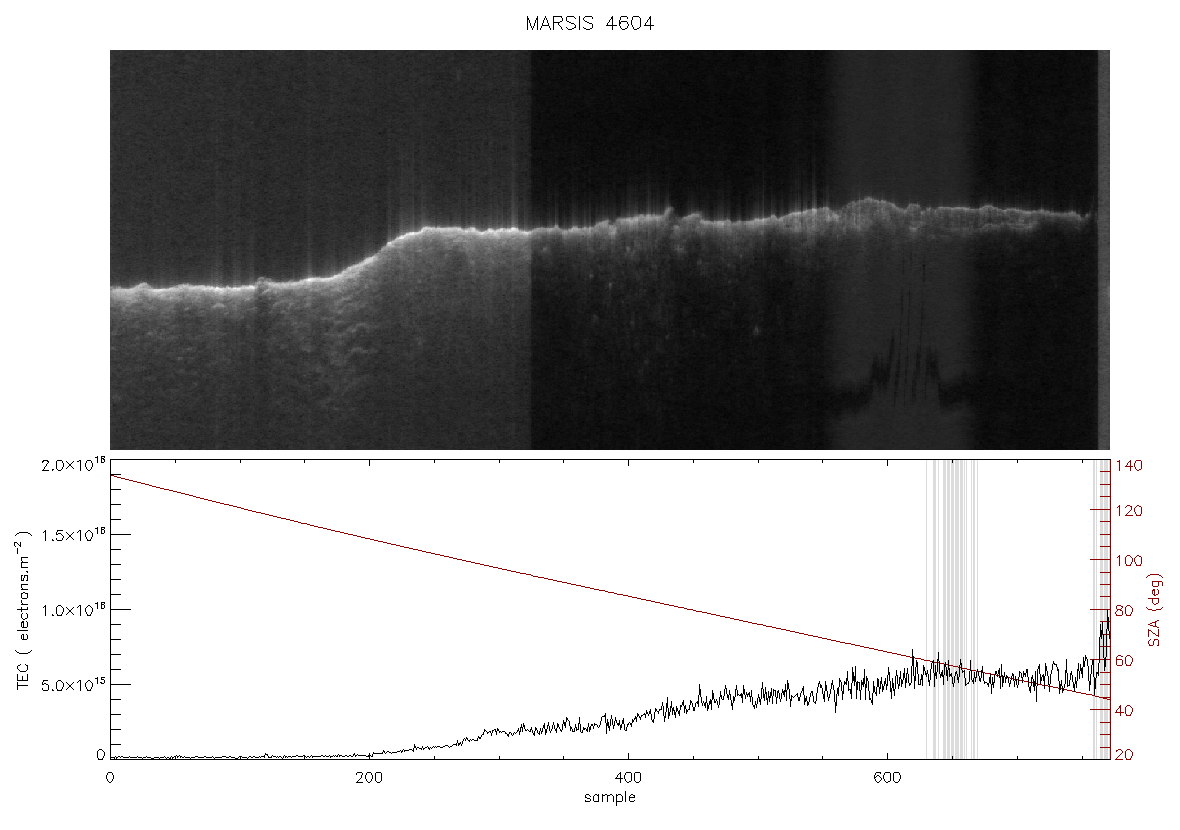Click the sample x-axis label
This screenshot has height=830, width=1180.
[x=610, y=798]
